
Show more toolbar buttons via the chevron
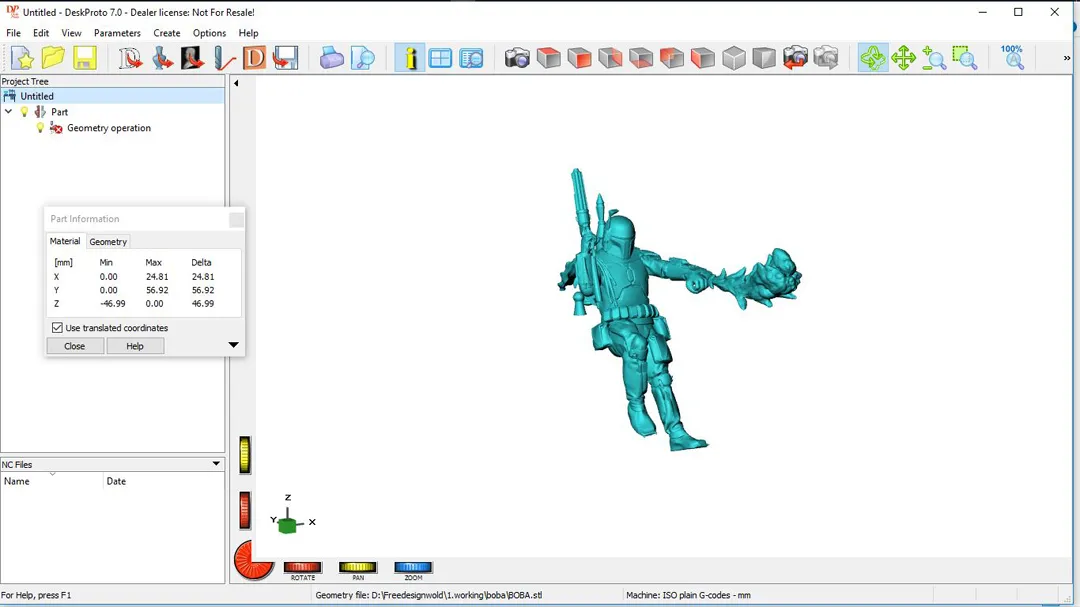pyautogui.click(x=1067, y=58)
